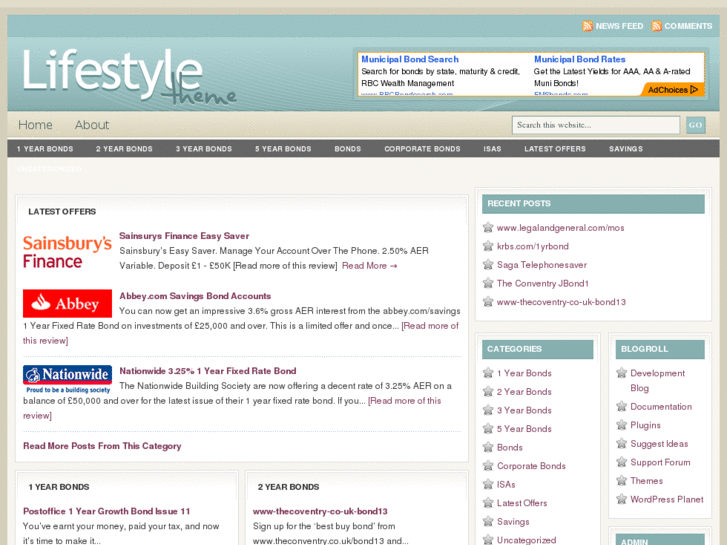Screen dimensions: 727x545
Task: Open Postoffice 1 Year Growth Bond Issue 11
Action: [107, 511]
